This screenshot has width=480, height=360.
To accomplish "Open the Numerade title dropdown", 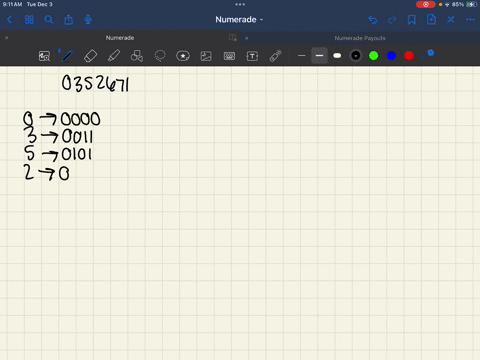I will (239, 20).
